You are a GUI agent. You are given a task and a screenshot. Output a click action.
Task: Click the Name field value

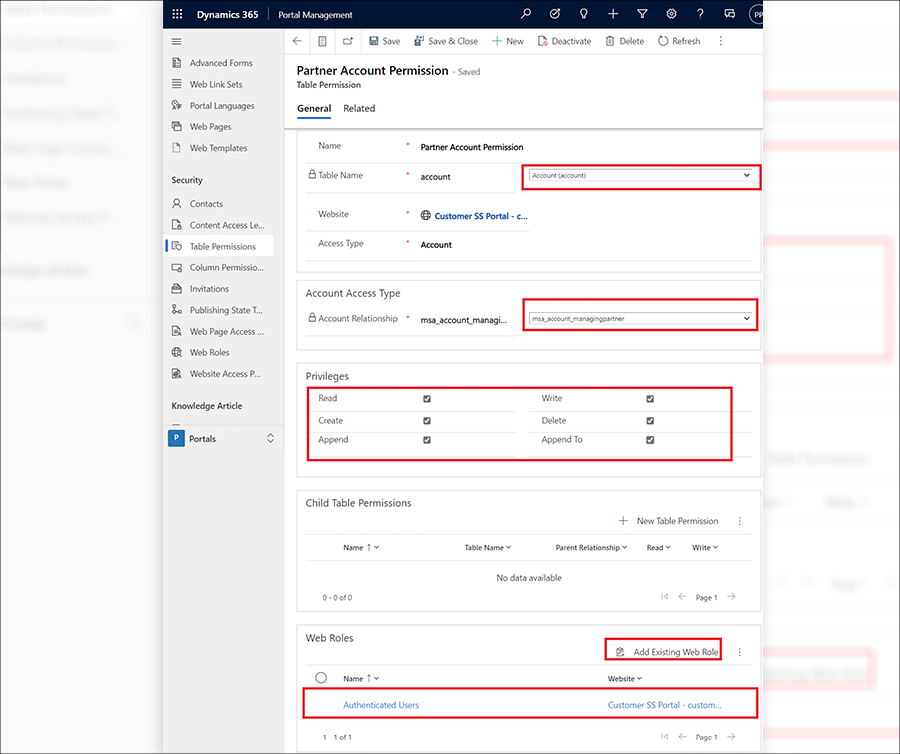472,147
